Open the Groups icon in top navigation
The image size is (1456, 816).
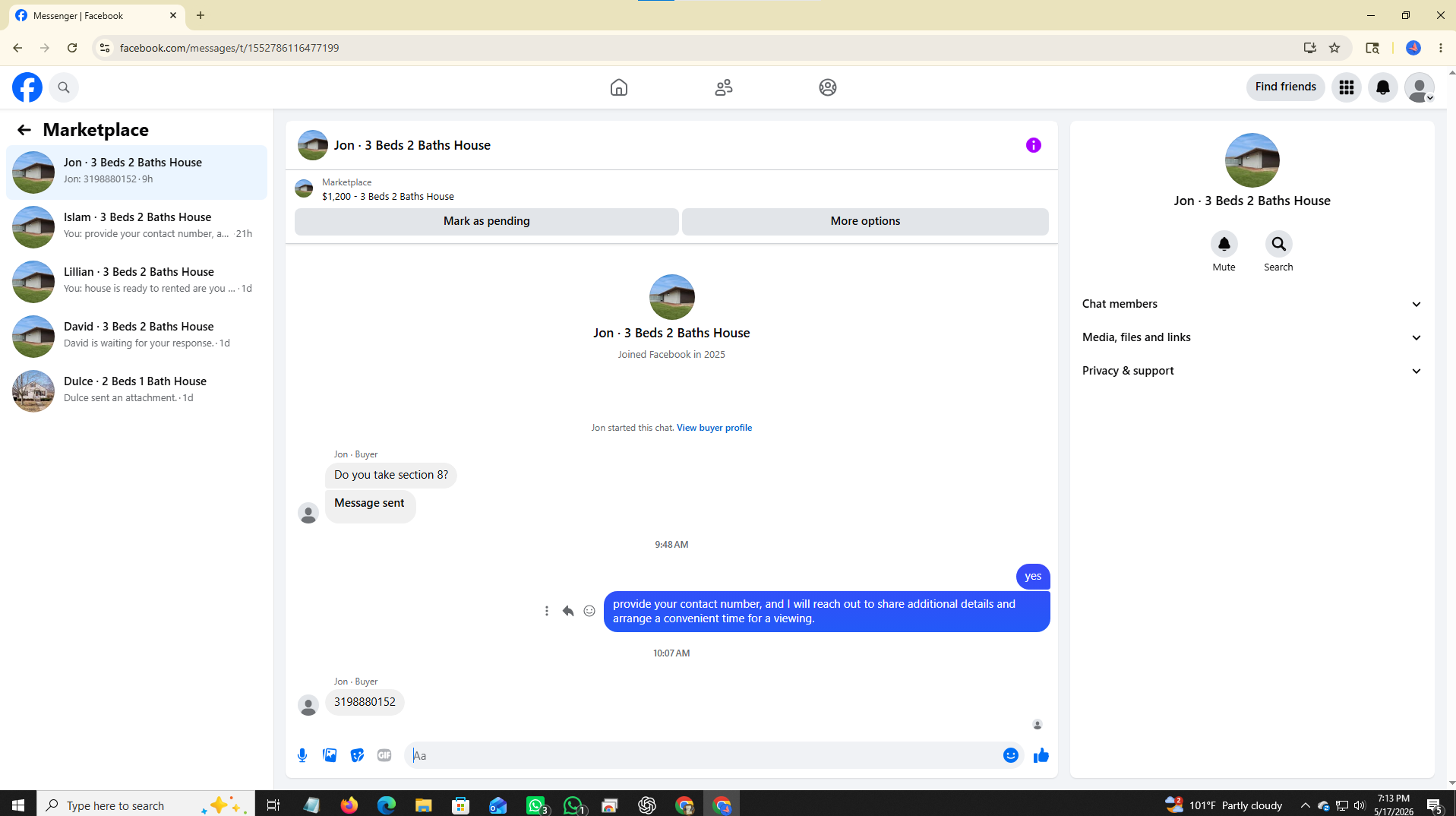click(828, 87)
